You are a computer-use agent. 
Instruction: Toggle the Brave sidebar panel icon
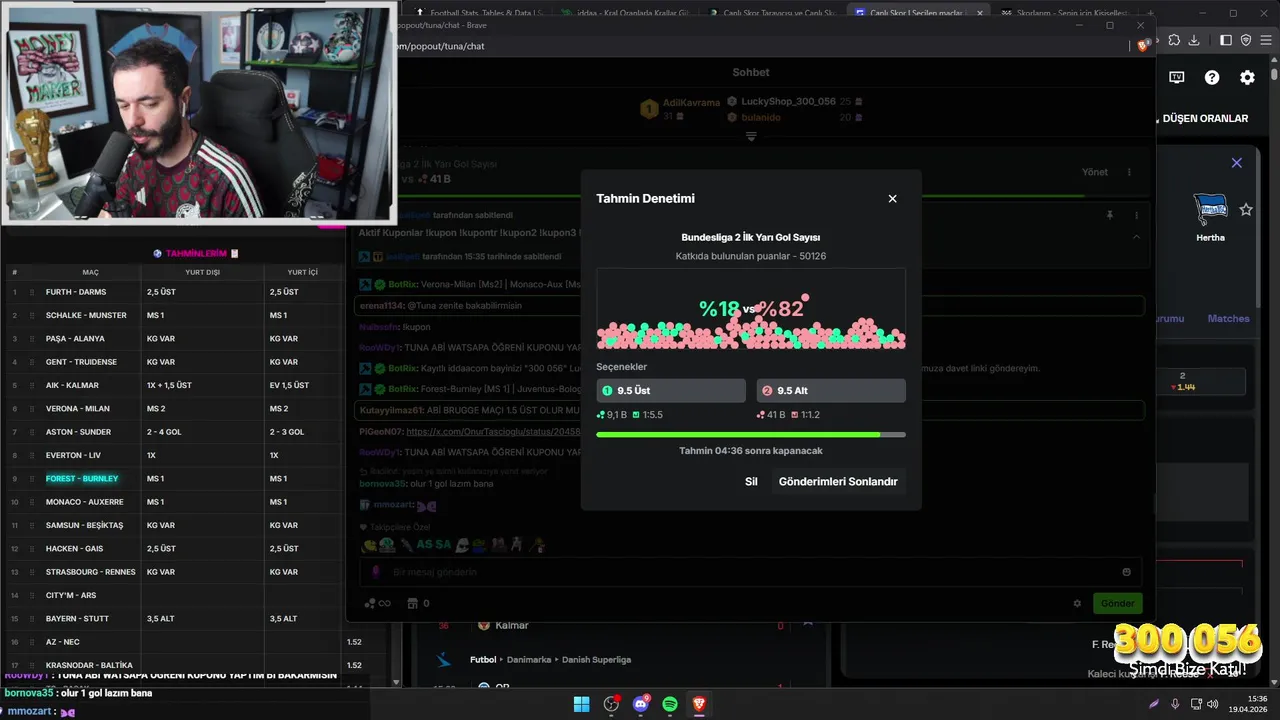click(1226, 40)
